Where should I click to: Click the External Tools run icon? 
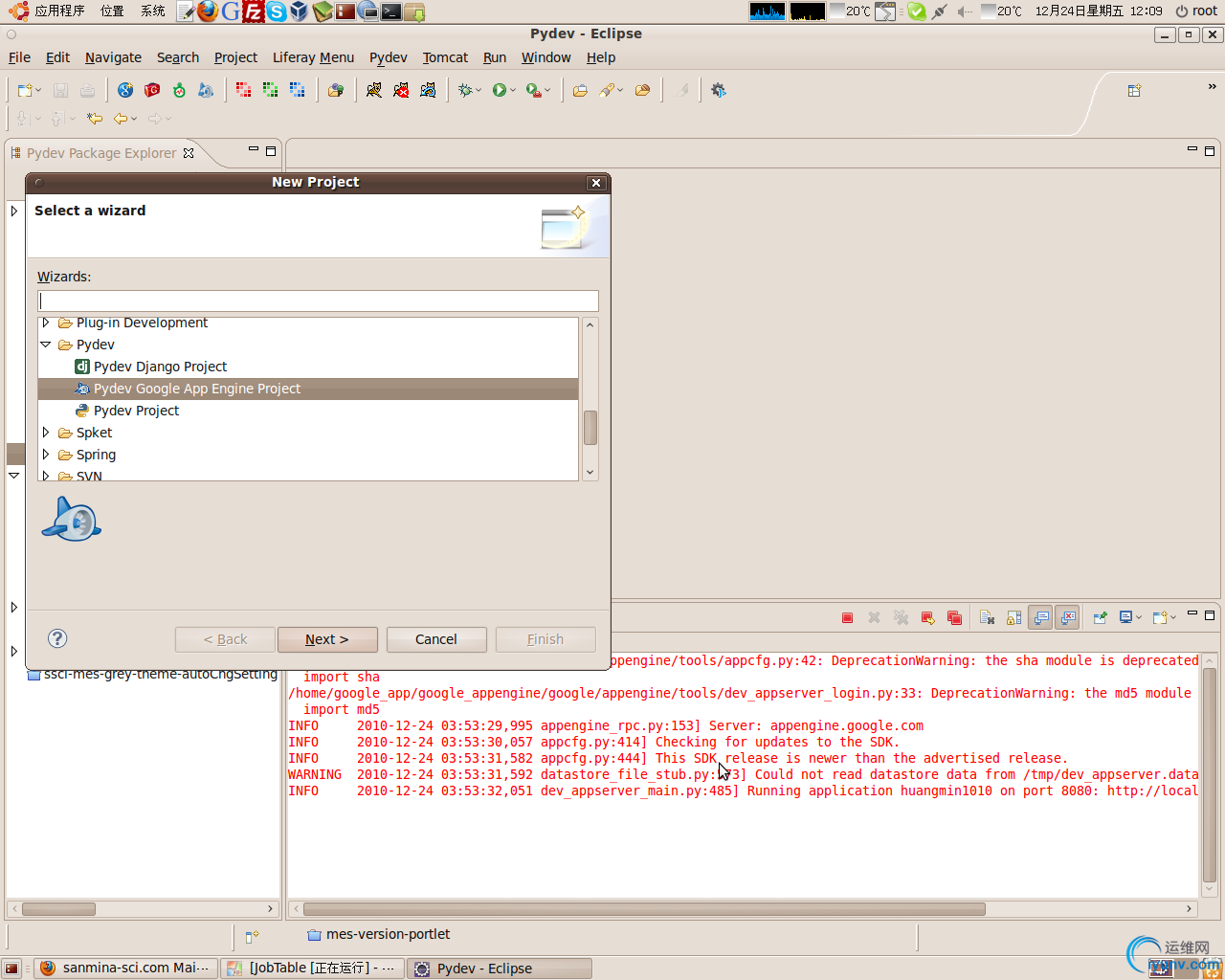(533, 90)
